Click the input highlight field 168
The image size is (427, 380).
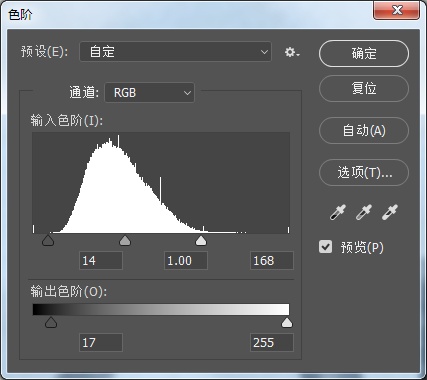coord(272,260)
